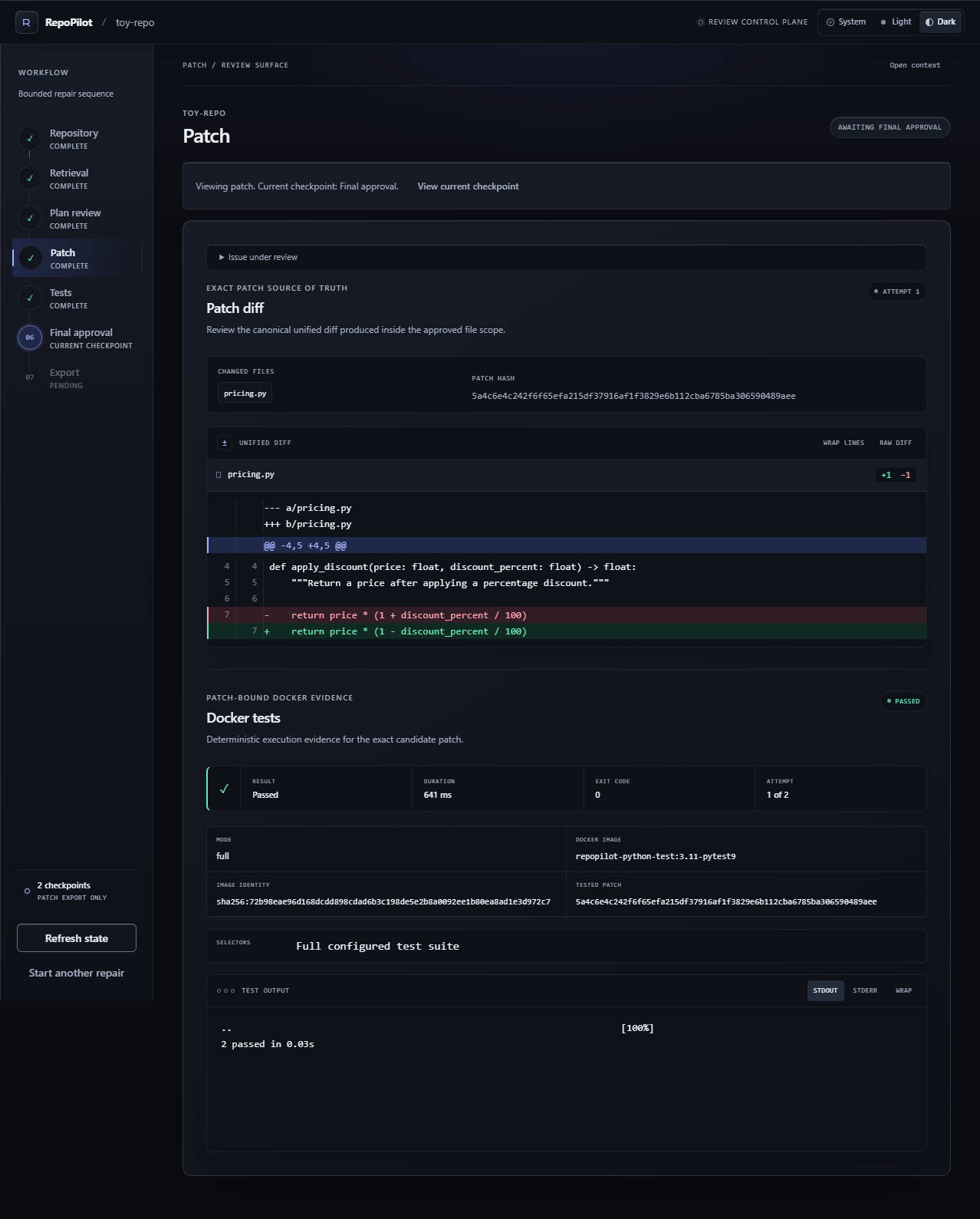Switch theme to System
This screenshot has width=980, height=1219.
(x=846, y=22)
